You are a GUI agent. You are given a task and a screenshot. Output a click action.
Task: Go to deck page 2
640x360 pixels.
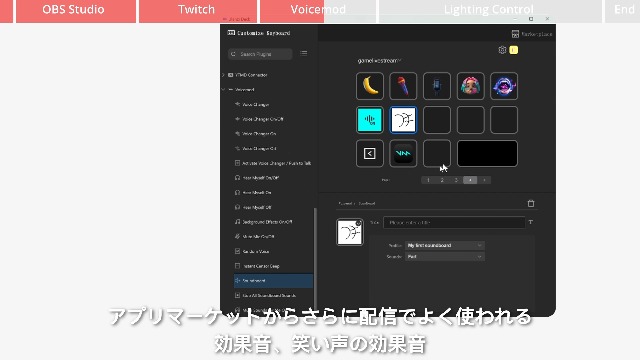[x=442, y=180]
